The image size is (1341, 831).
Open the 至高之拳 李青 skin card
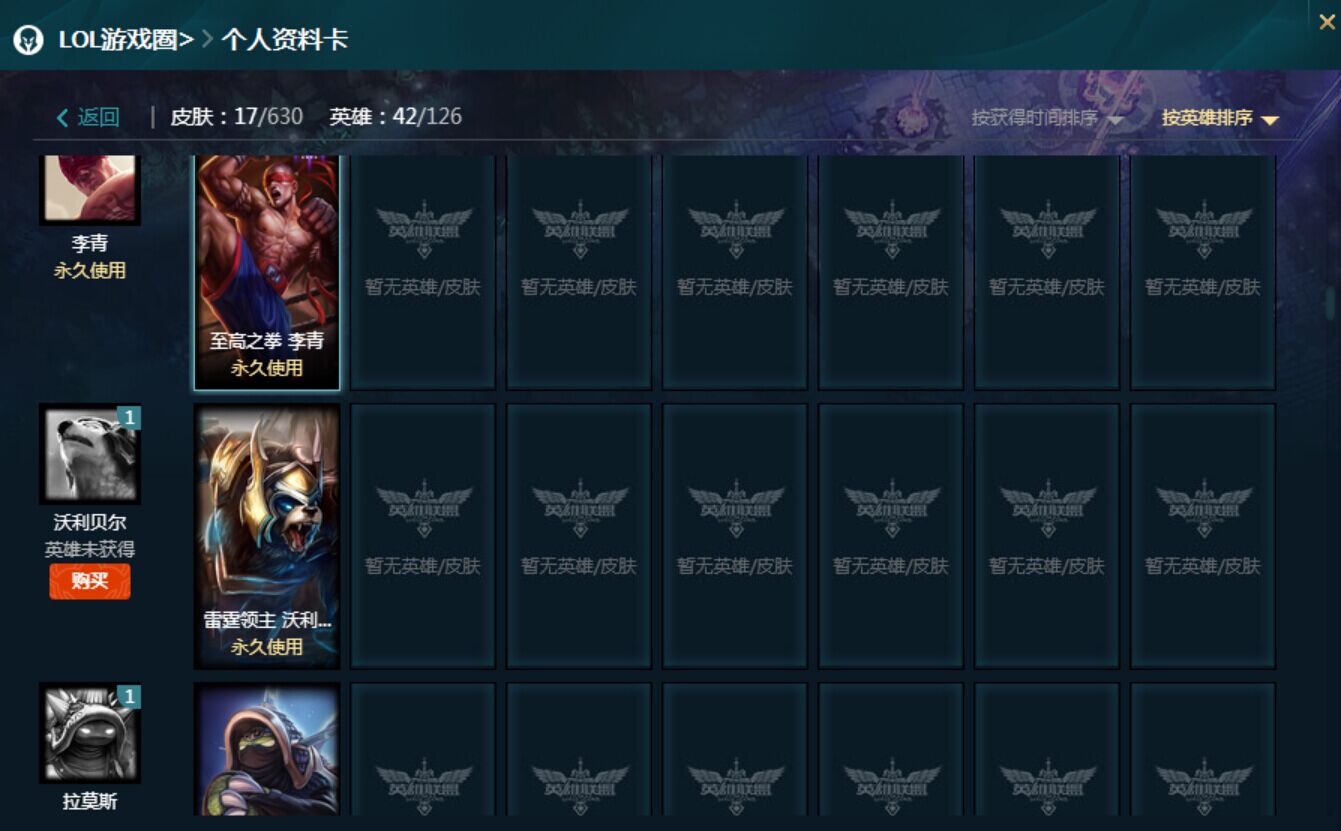click(x=267, y=271)
